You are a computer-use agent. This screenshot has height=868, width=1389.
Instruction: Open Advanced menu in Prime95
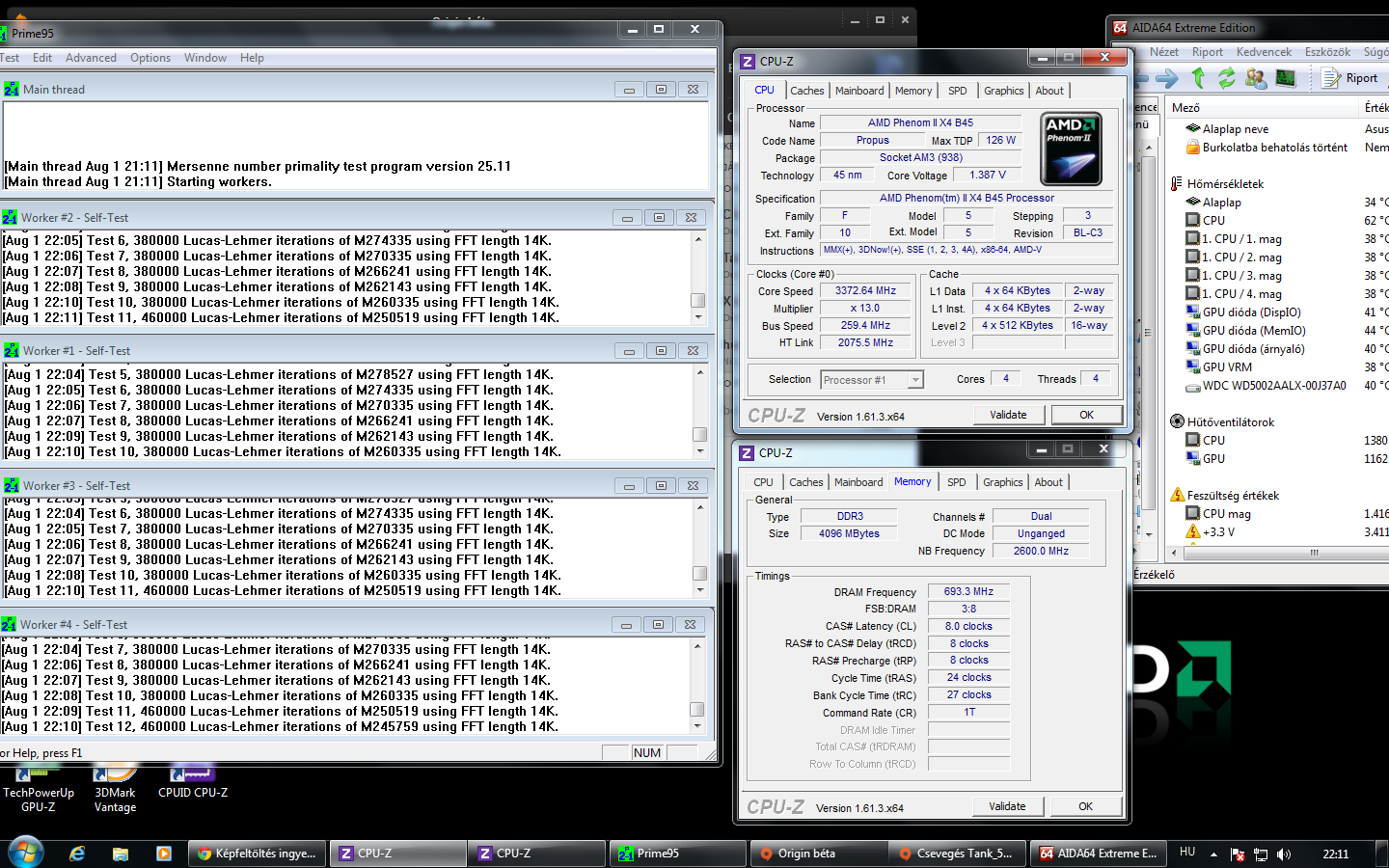(x=91, y=58)
